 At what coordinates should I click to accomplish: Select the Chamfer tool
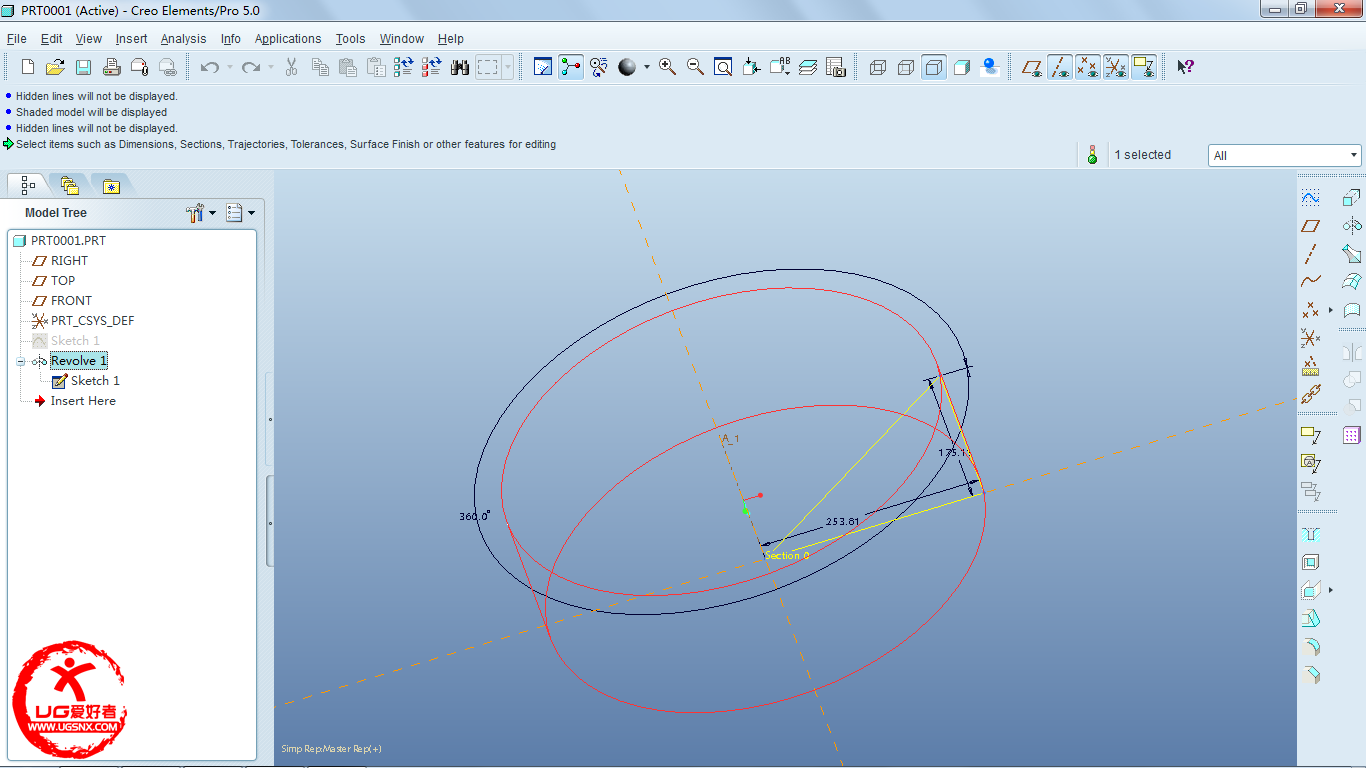tap(1311, 675)
